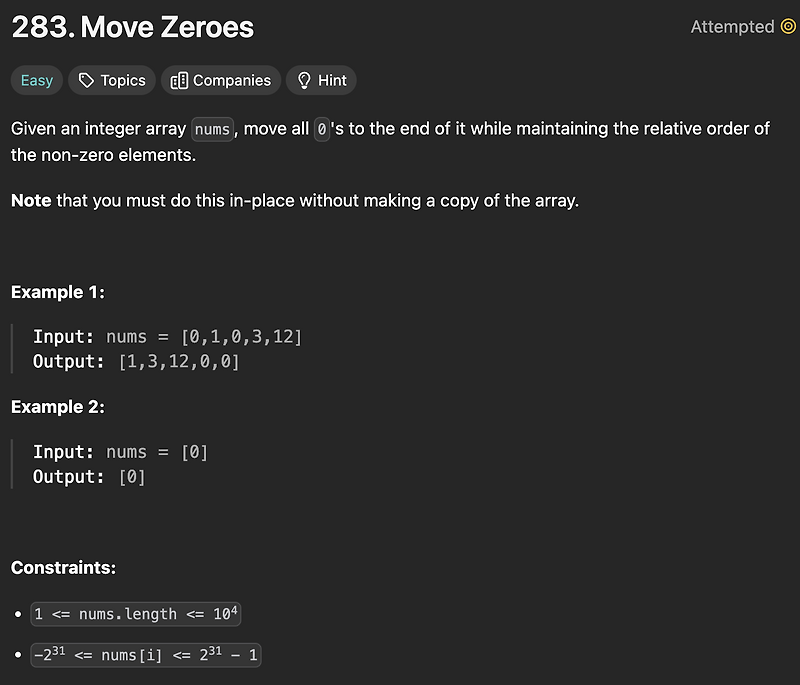Image resolution: width=800 pixels, height=685 pixels.
Task: Select the constraint chip 1 <= nums.length <= 10^4
Action: coord(137,613)
